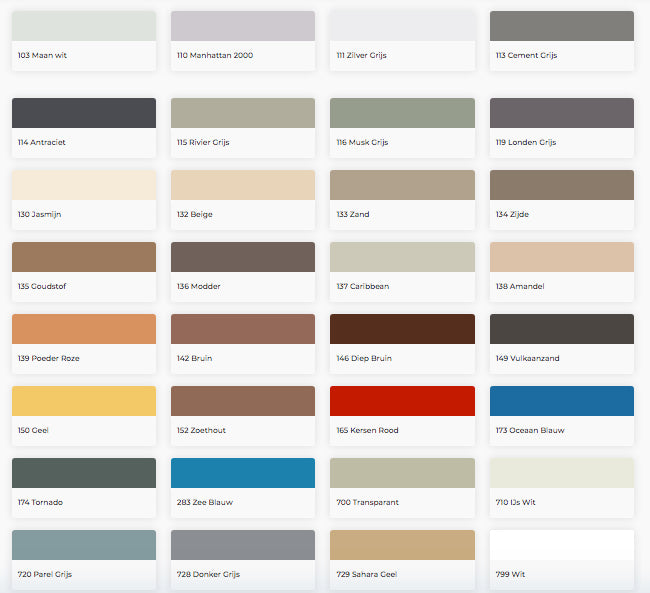Choose the 110 Manhattan 2000 swatch
Image resolution: width=650 pixels, height=593 pixels.
click(243, 26)
